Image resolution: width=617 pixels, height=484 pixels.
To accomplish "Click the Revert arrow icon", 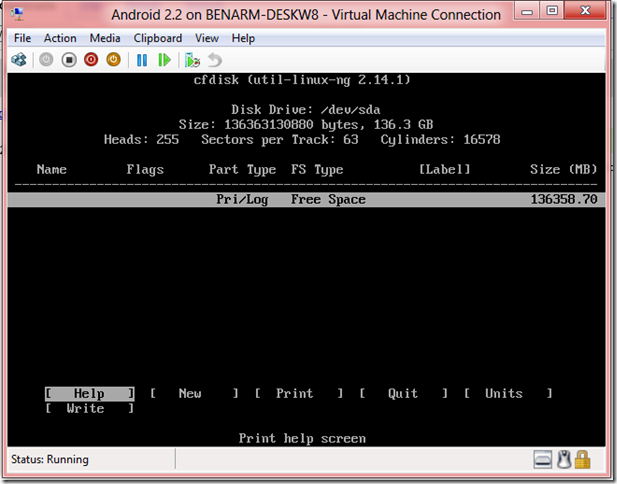I will tap(214, 60).
